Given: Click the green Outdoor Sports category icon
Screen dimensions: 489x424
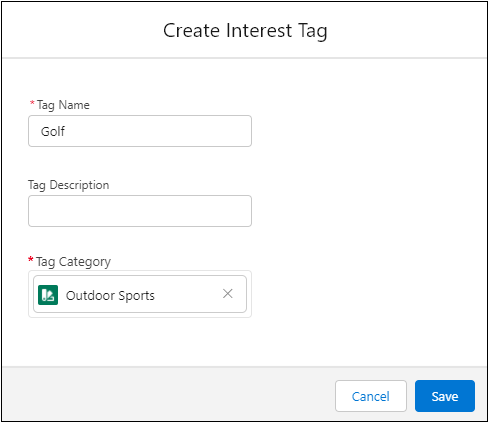Looking at the screenshot, I should click(x=48, y=295).
